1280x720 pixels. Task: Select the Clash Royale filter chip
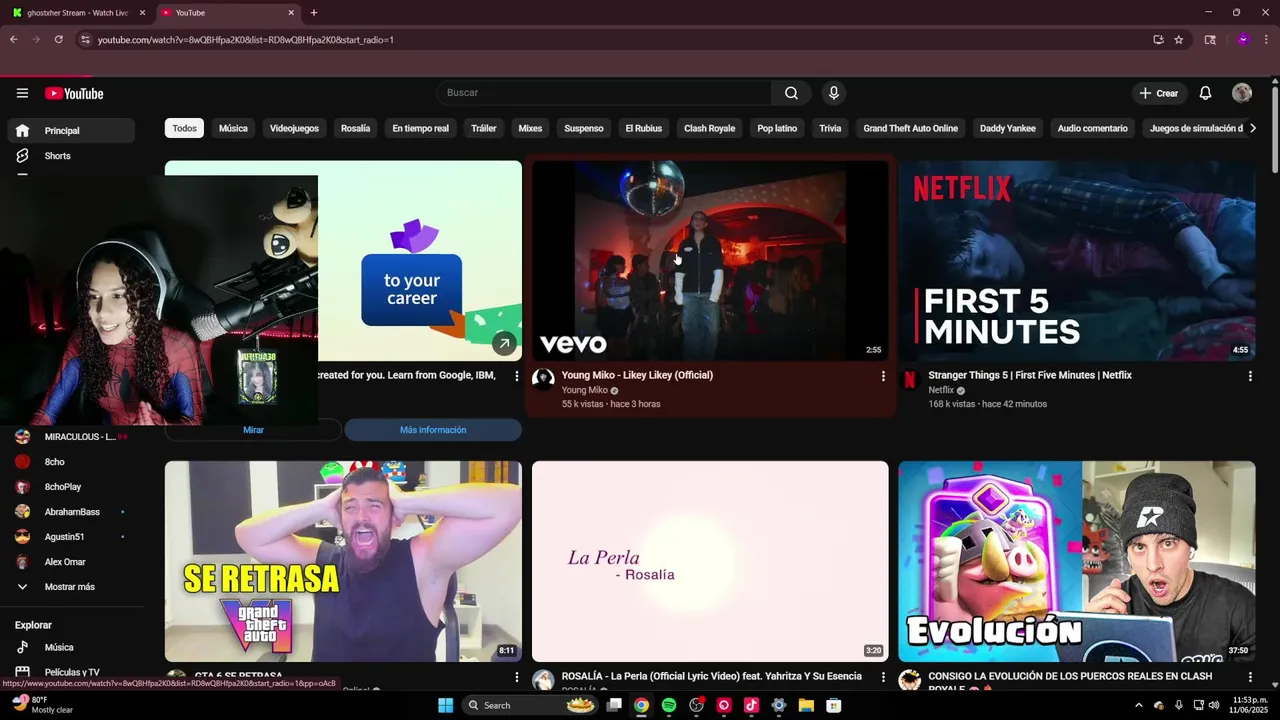(709, 128)
